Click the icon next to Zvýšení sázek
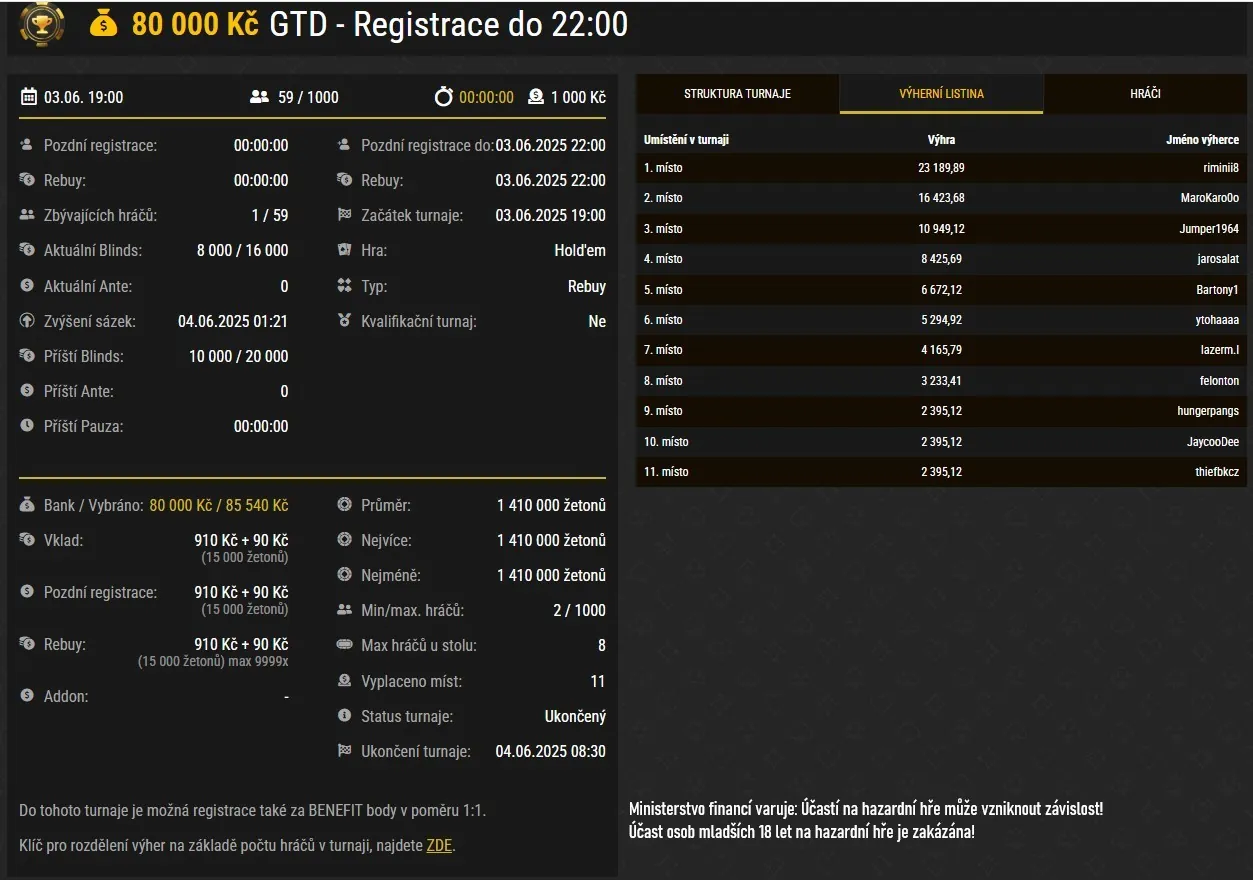This screenshot has width=1253, height=880. coord(27,321)
